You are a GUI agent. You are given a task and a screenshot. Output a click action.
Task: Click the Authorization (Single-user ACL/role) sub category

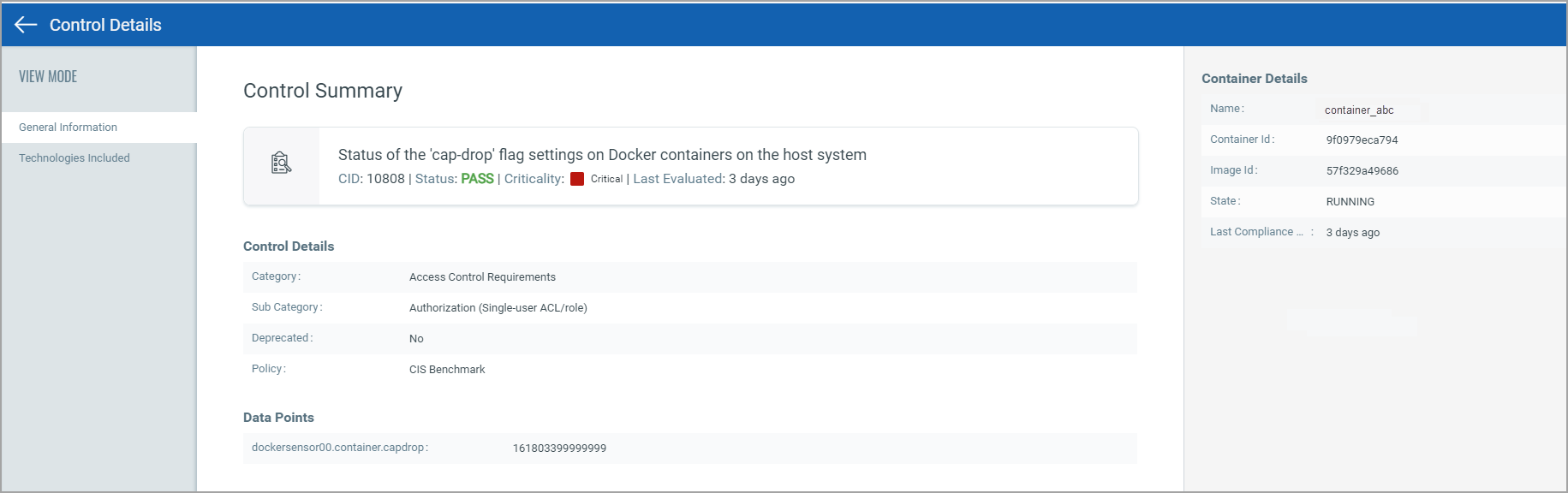[498, 308]
